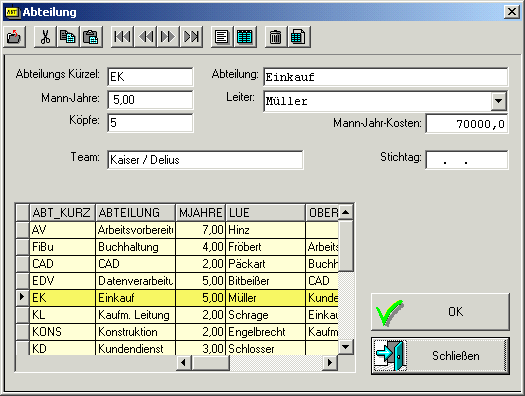Click the MJAHRE column header
Viewport: 525px width, 396px height.
(x=201, y=213)
